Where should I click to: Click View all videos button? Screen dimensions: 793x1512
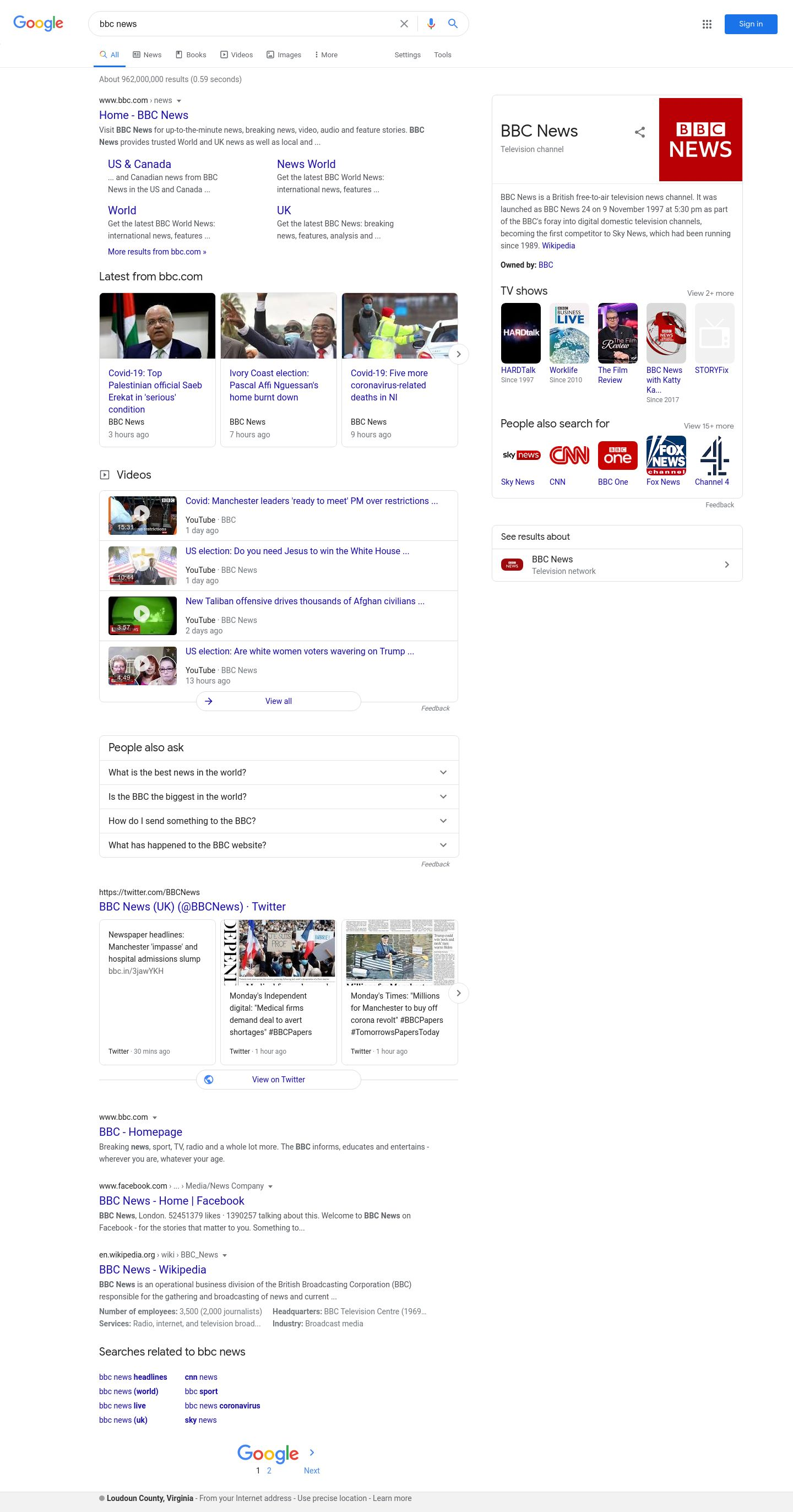click(x=278, y=701)
